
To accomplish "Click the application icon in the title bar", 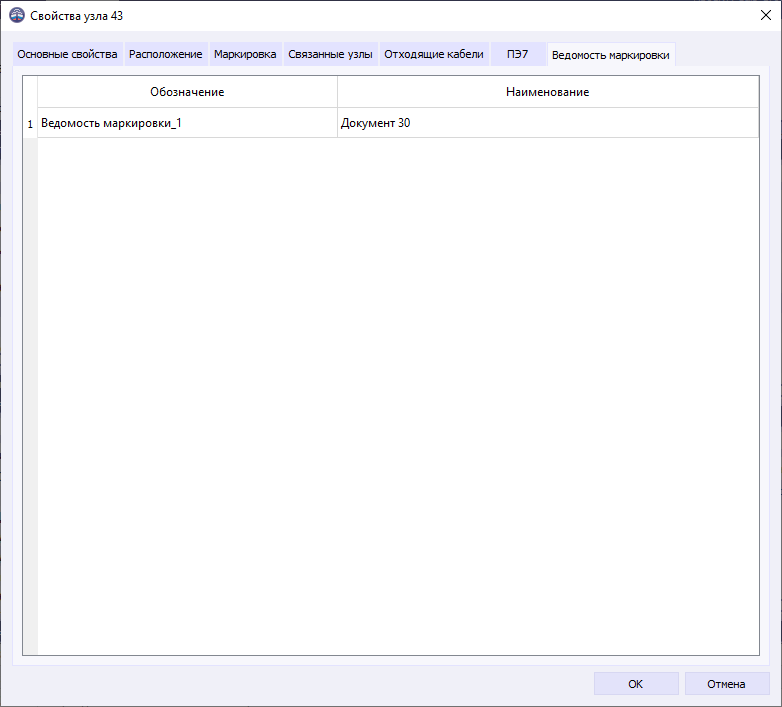I will point(17,16).
